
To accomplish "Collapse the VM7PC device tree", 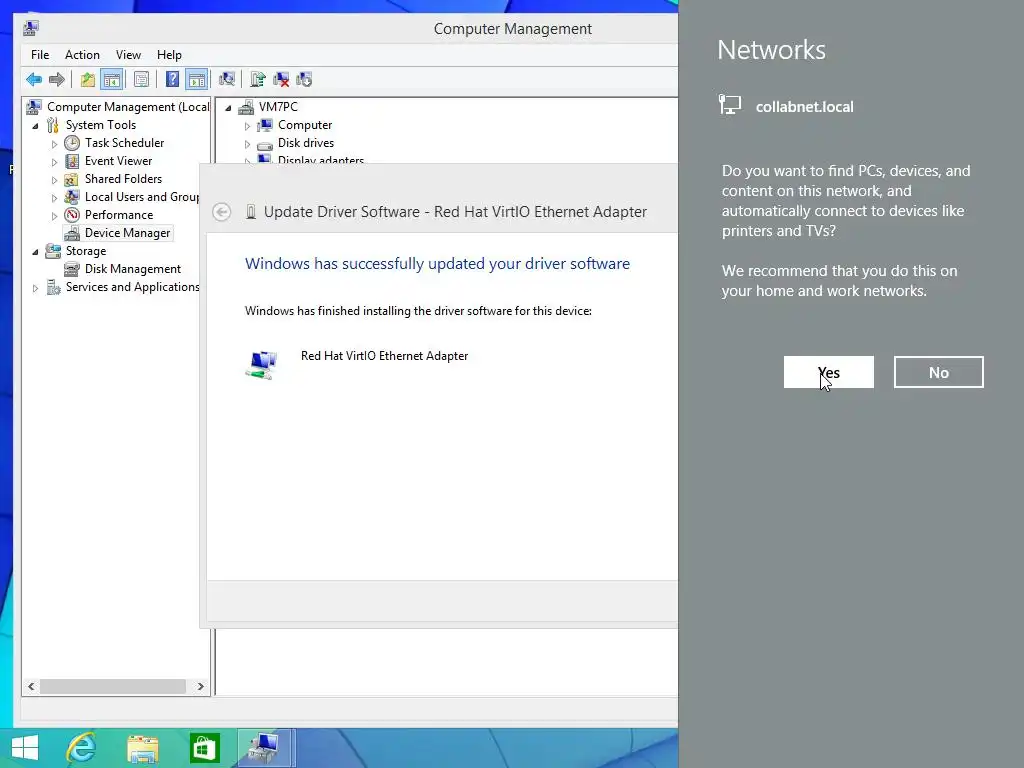I will (x=228, y=108).
